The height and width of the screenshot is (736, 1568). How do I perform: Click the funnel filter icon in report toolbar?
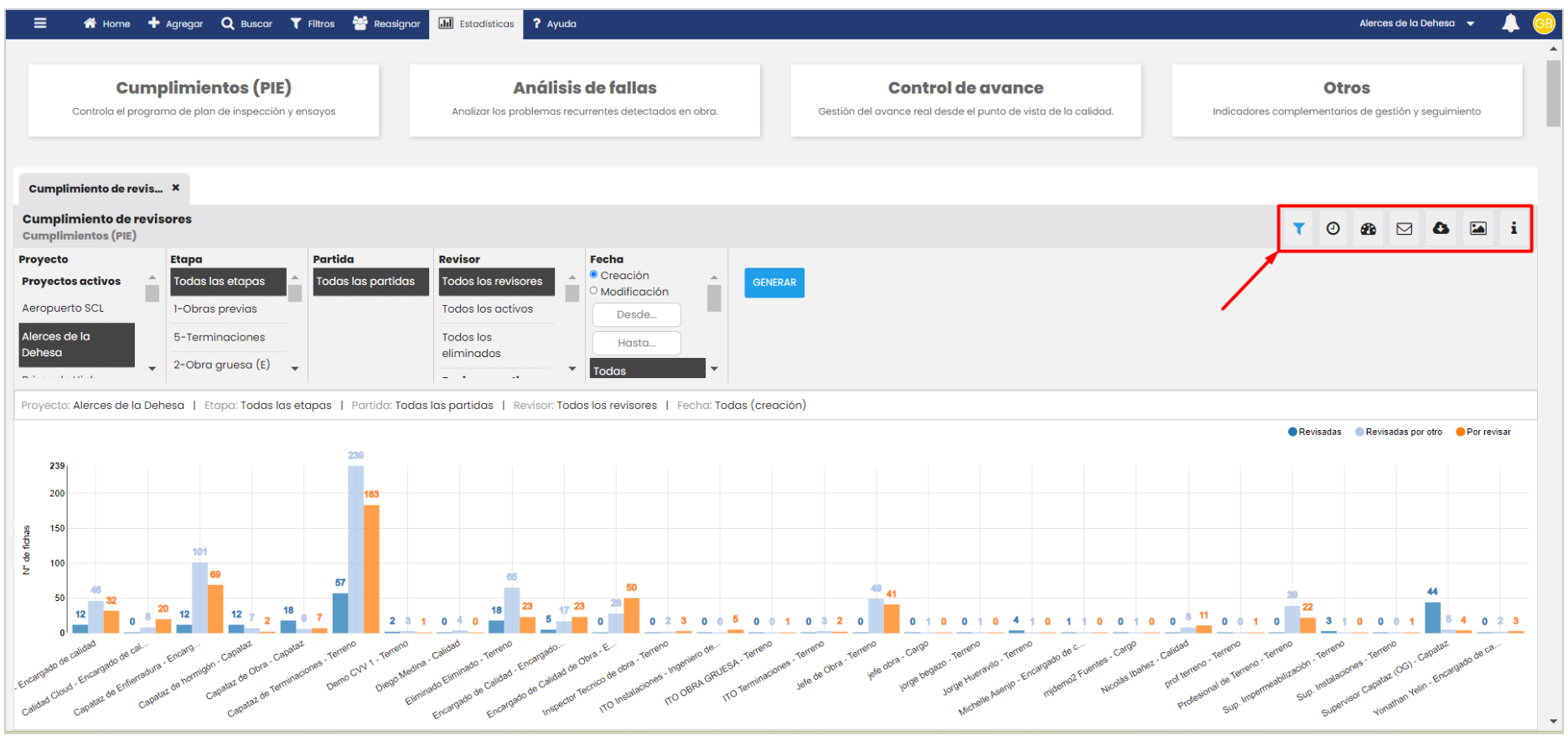(x=1297, y=228)
